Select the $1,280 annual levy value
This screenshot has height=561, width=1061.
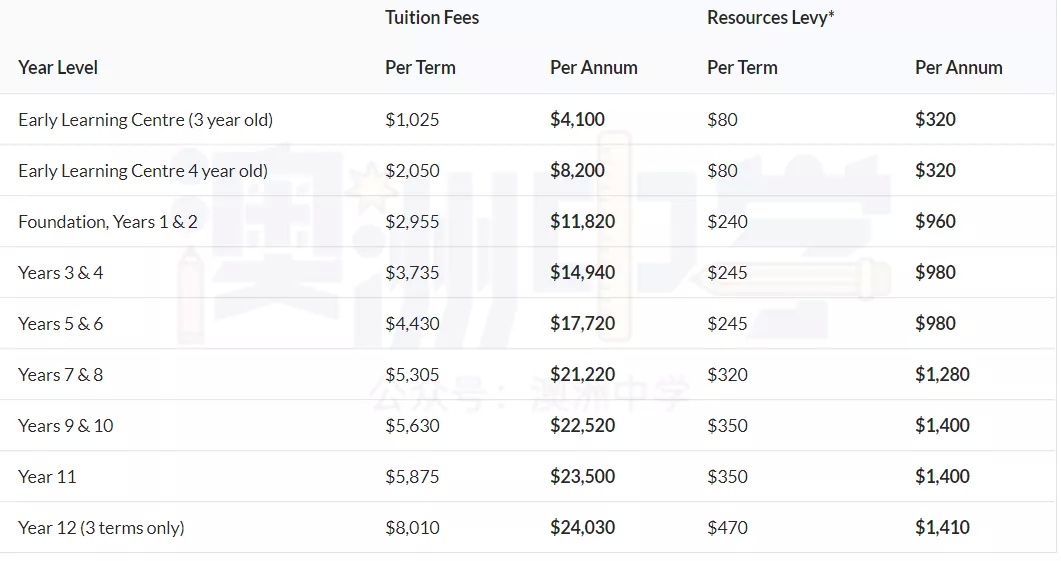click(943, 375)
